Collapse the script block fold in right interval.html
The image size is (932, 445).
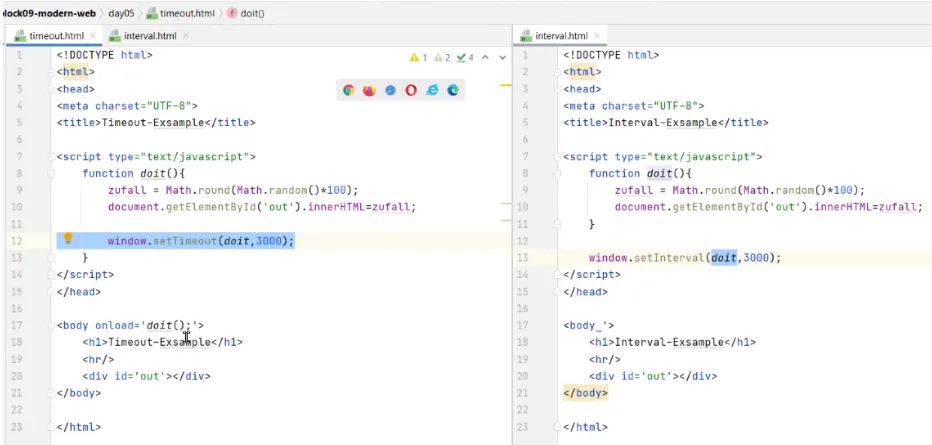pos(558,157)
